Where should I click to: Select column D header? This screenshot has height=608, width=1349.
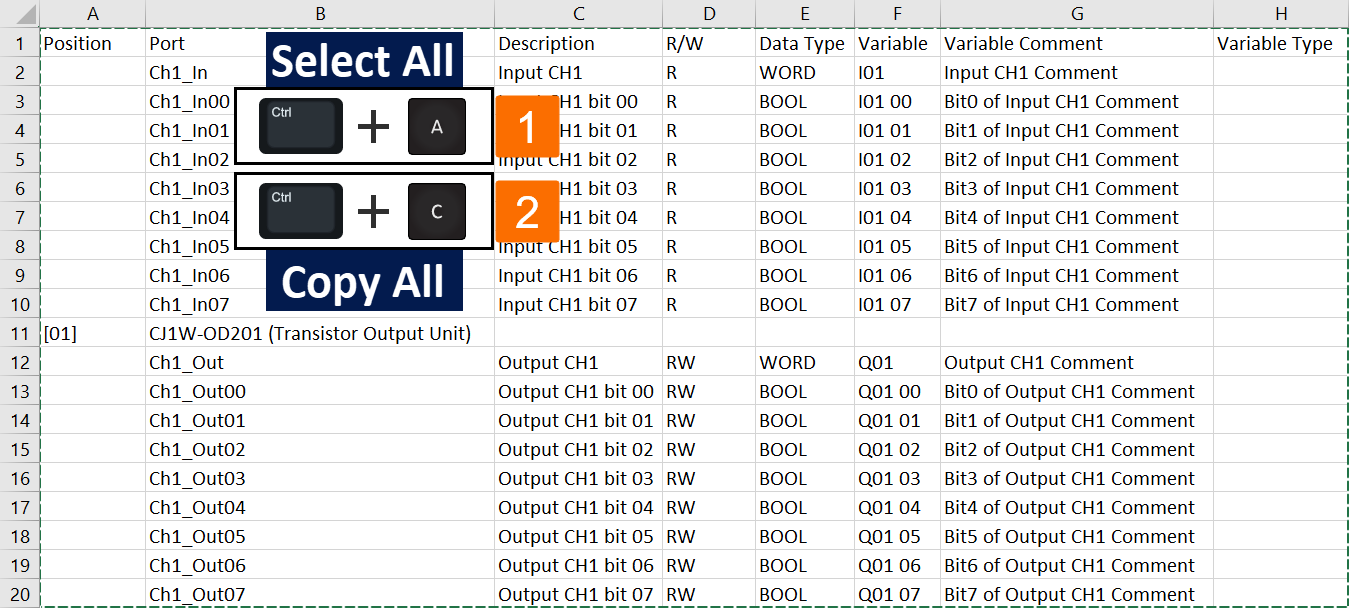click(709, 13)
